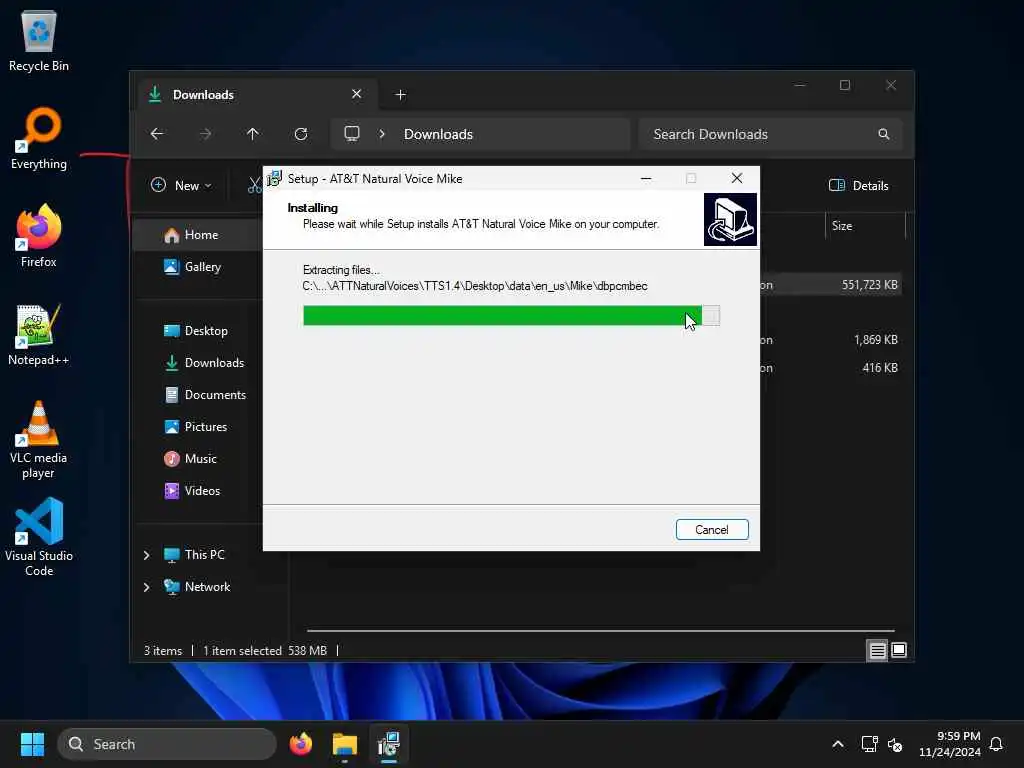Open the network status tray icon
Viewport: 1024px width, 768px height.
(x=869, y=744)
